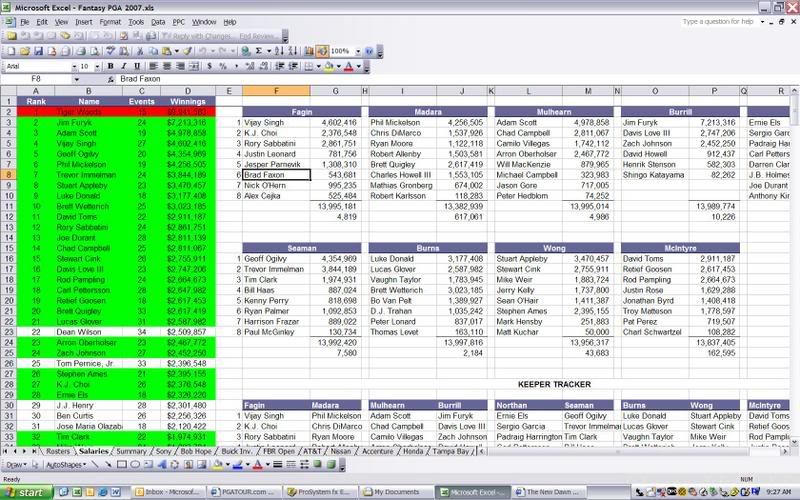Open the Draw menu in Drawing toolbar
This screenshot has width=800, height=500.
pos(16,464)
